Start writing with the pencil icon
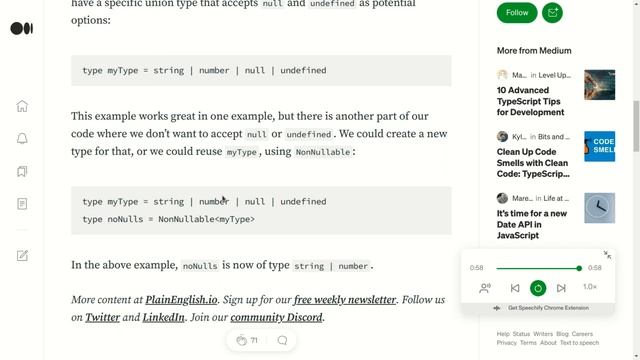The height and width of the screenshot is (360, 640). point(22,256)
